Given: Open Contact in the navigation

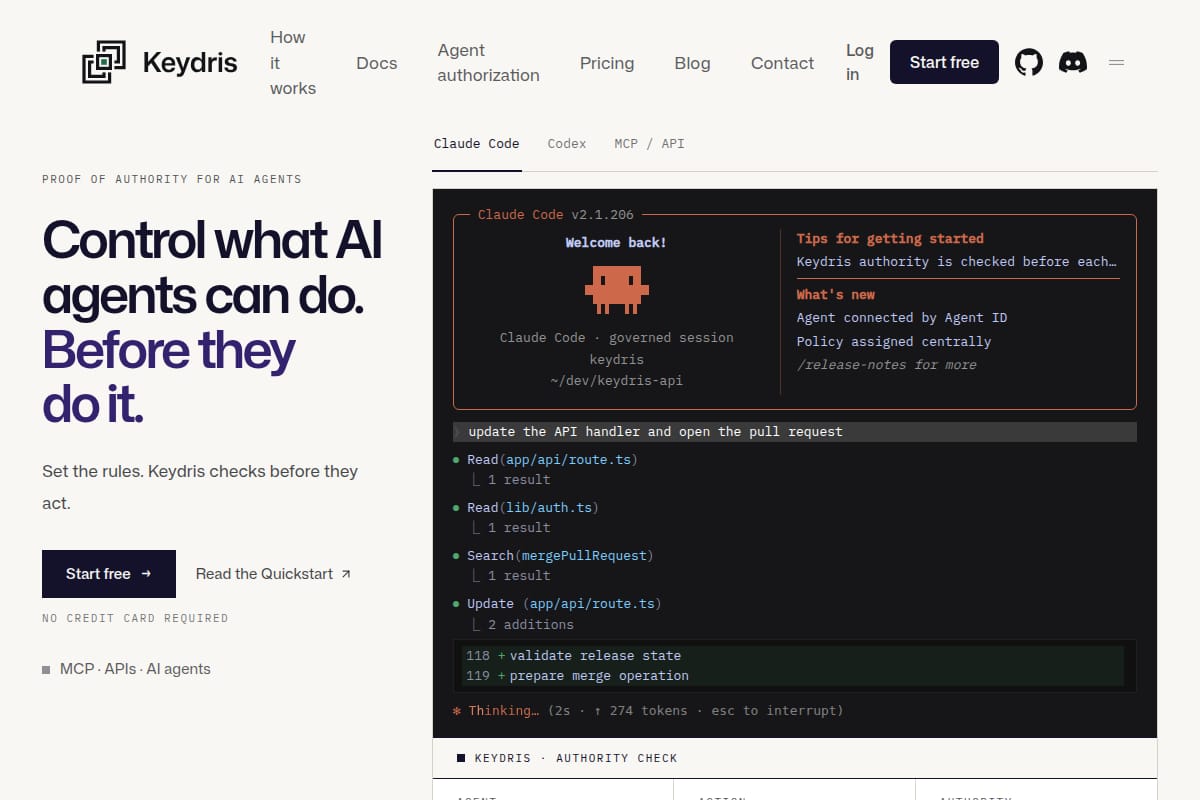Looking at the screenshot, I should (782, 62).
